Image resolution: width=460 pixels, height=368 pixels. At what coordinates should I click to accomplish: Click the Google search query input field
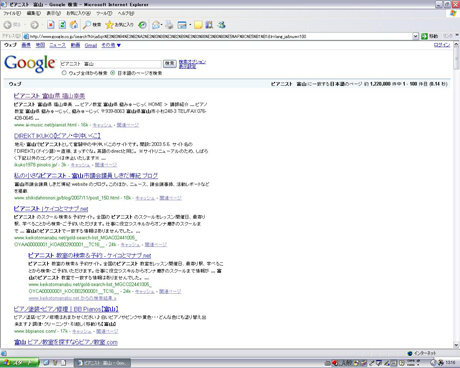tap(111, 64)
